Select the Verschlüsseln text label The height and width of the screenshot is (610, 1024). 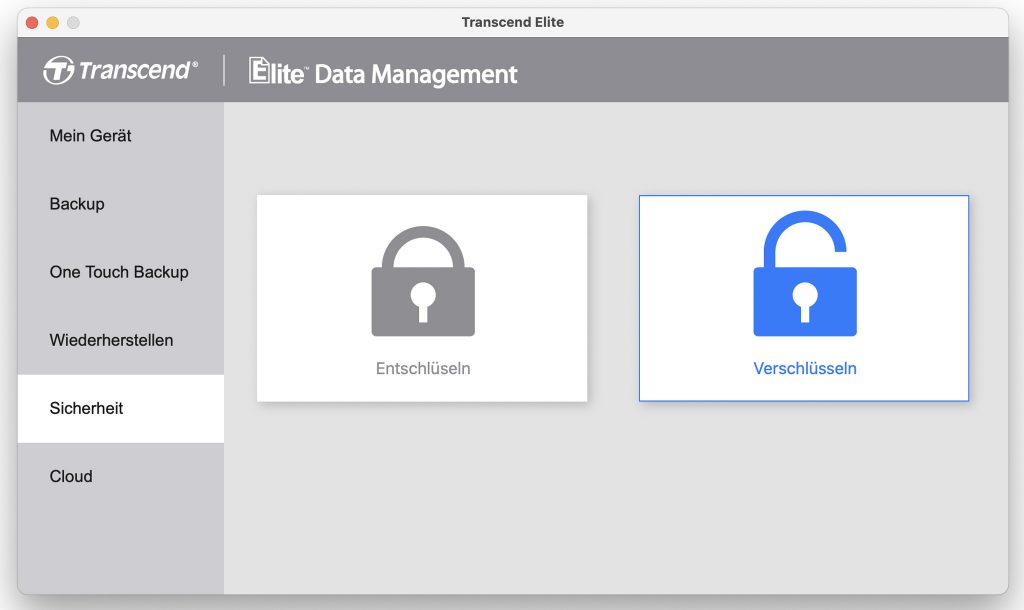point(805,368)
